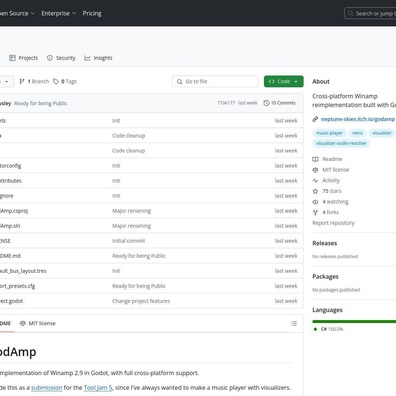Click the star icon beside 75 stars
This screenshot has height=396, width=396.
click(x=315, y=191)
